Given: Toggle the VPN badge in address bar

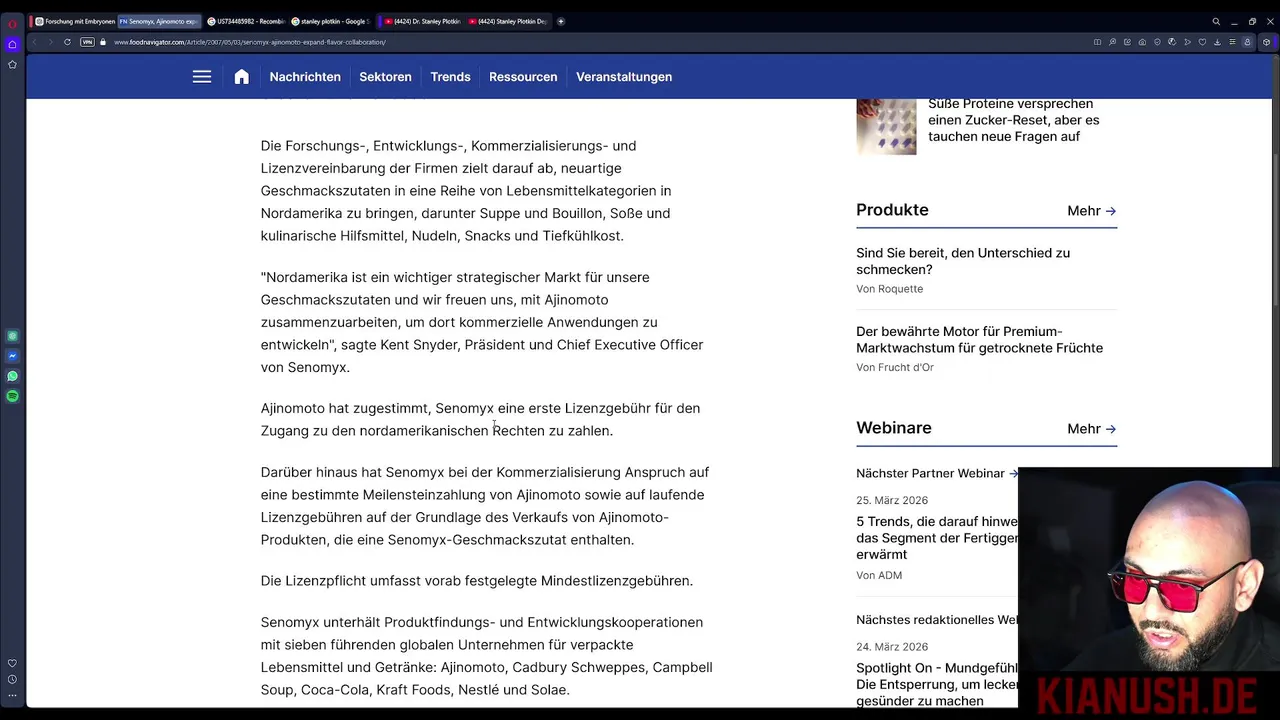Looking at the screenshot, I should [87, 42].
